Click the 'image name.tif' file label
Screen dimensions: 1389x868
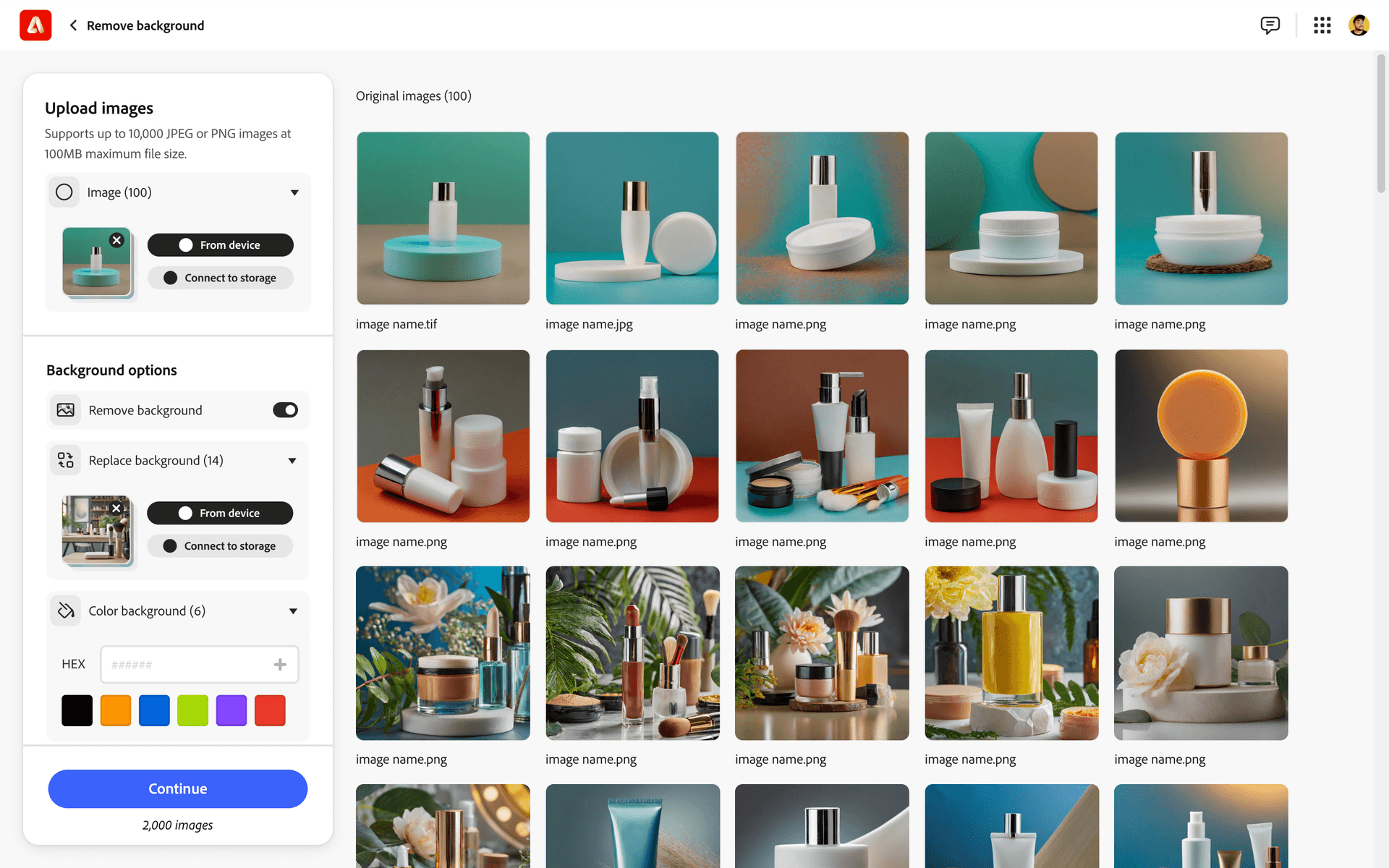[x=396, y=324]
